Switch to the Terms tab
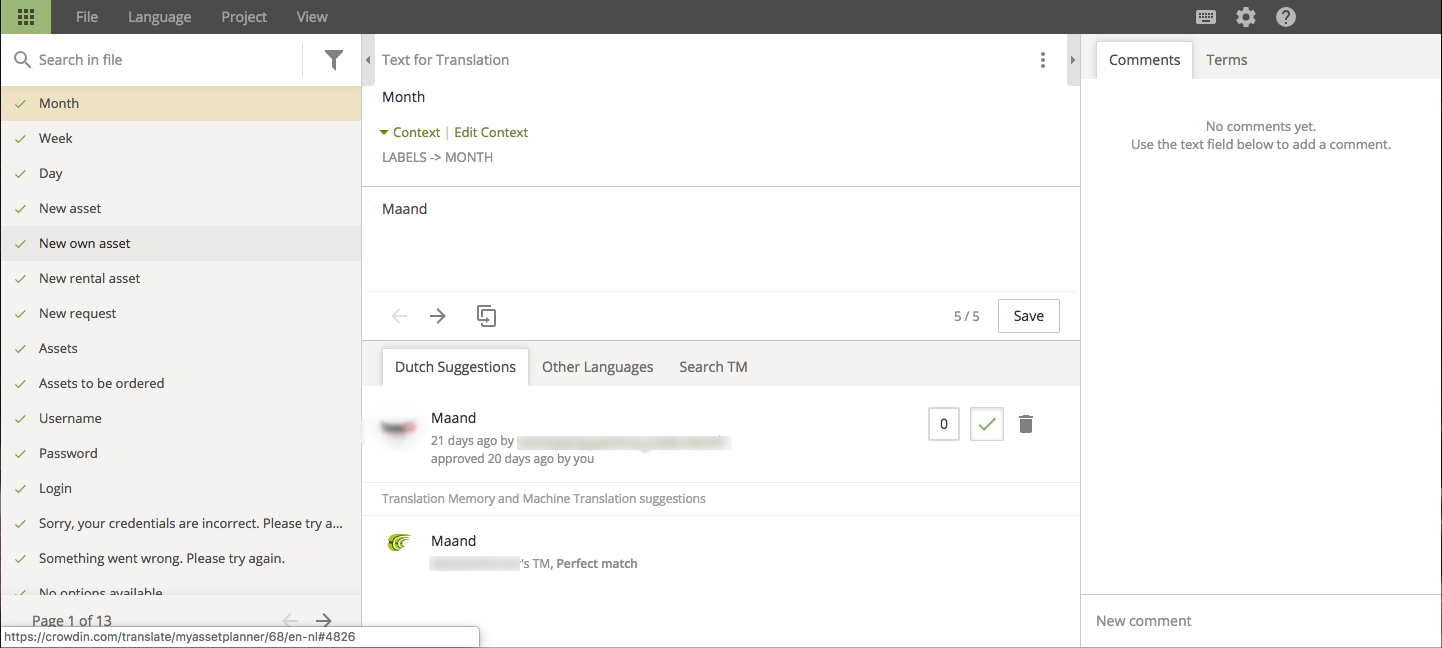This screenshot has height=648, width=1442. tap(1226, 60)
